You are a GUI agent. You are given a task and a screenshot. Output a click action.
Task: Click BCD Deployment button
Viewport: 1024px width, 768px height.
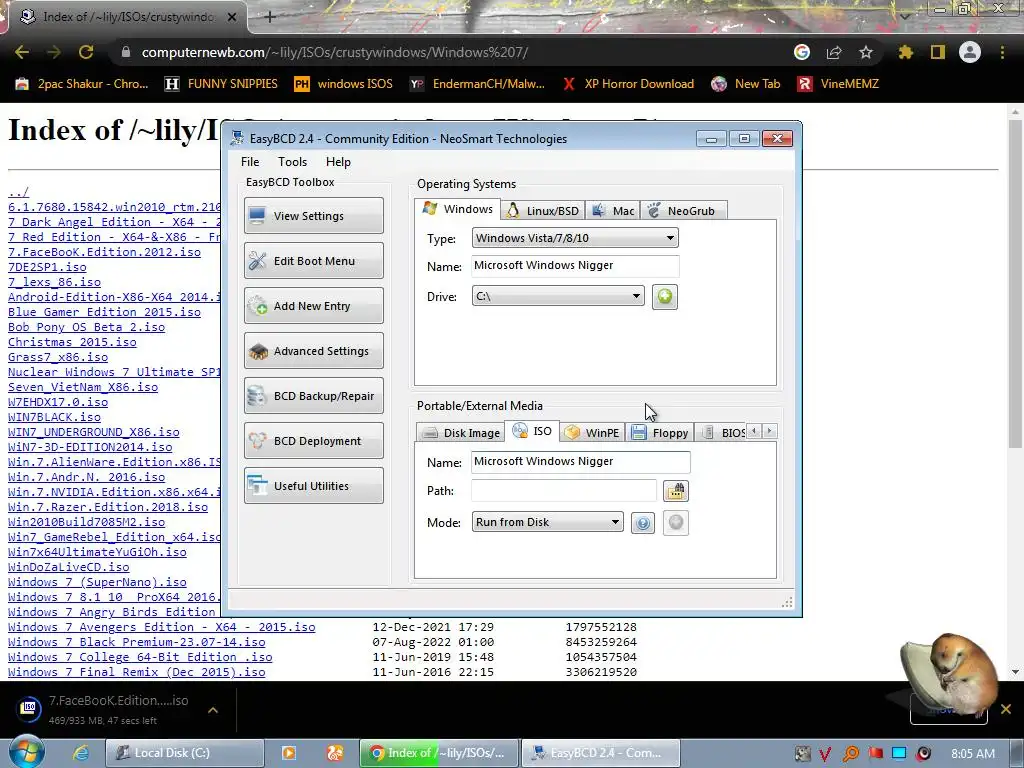tap(313, 441)
